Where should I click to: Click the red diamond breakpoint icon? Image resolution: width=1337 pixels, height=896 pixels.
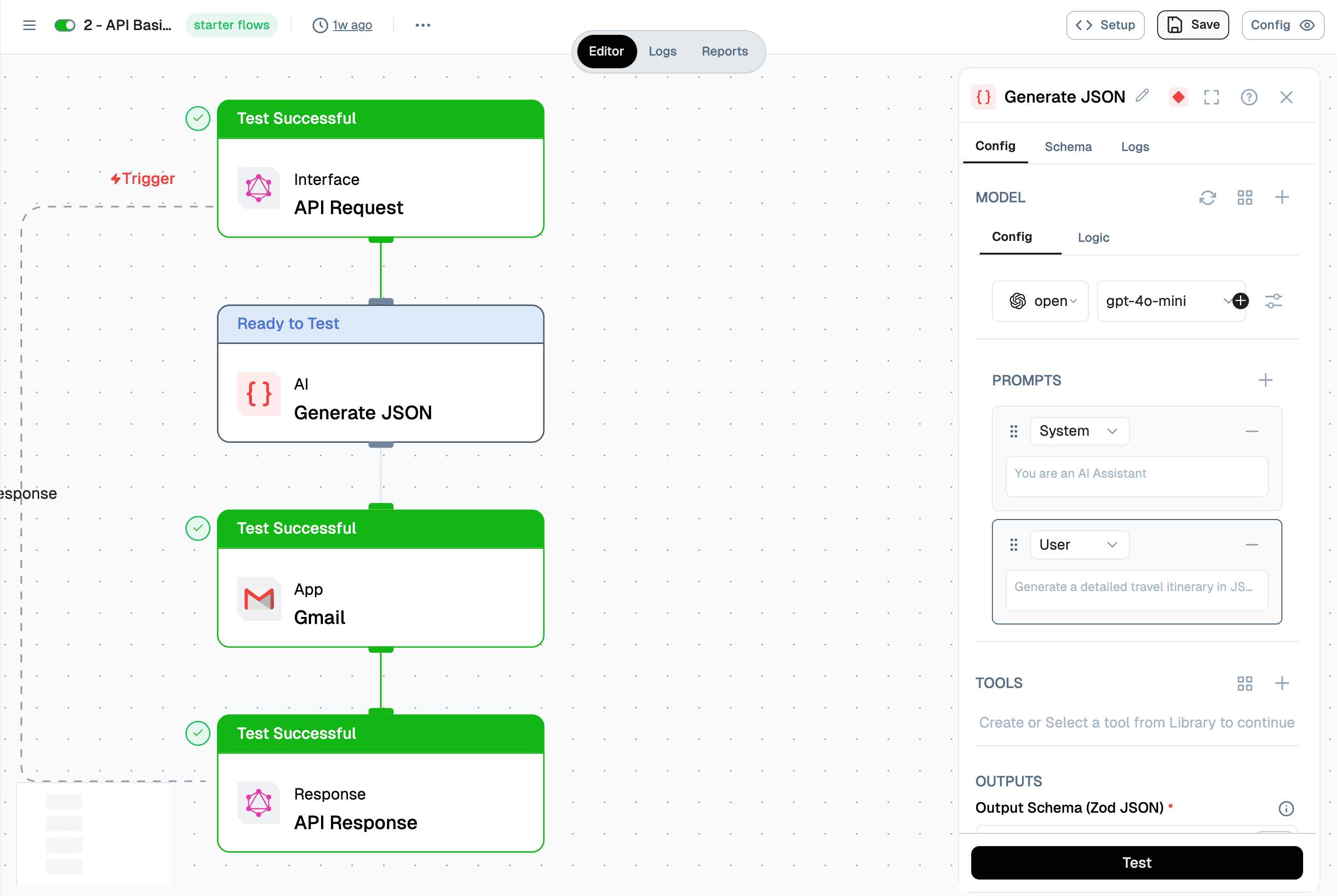click(x=1178, y=97)
